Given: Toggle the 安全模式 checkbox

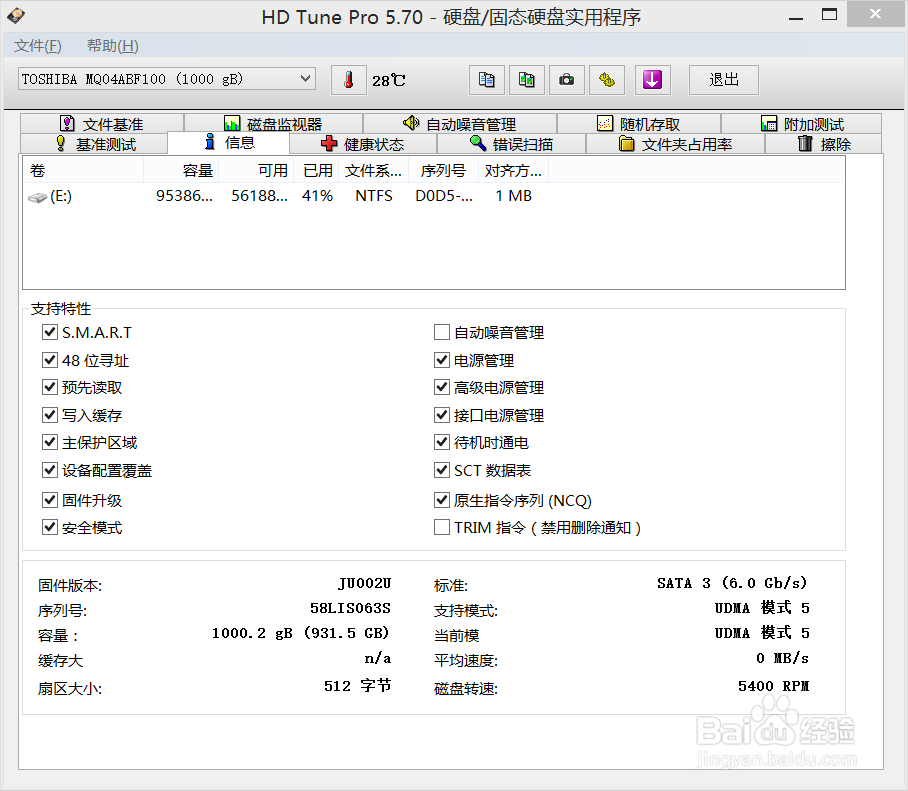Looking at the screenshot, I should (50, 527).
